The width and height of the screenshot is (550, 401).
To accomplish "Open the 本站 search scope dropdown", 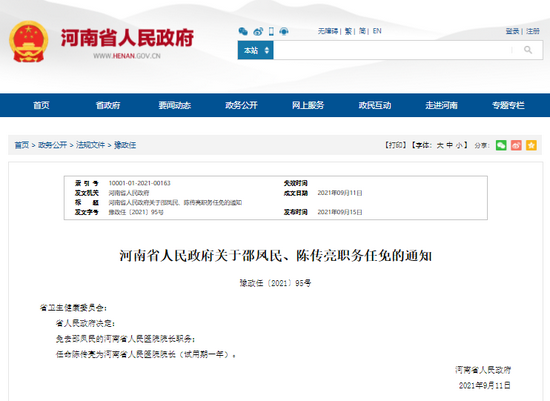I will click(x=256, y=50).
